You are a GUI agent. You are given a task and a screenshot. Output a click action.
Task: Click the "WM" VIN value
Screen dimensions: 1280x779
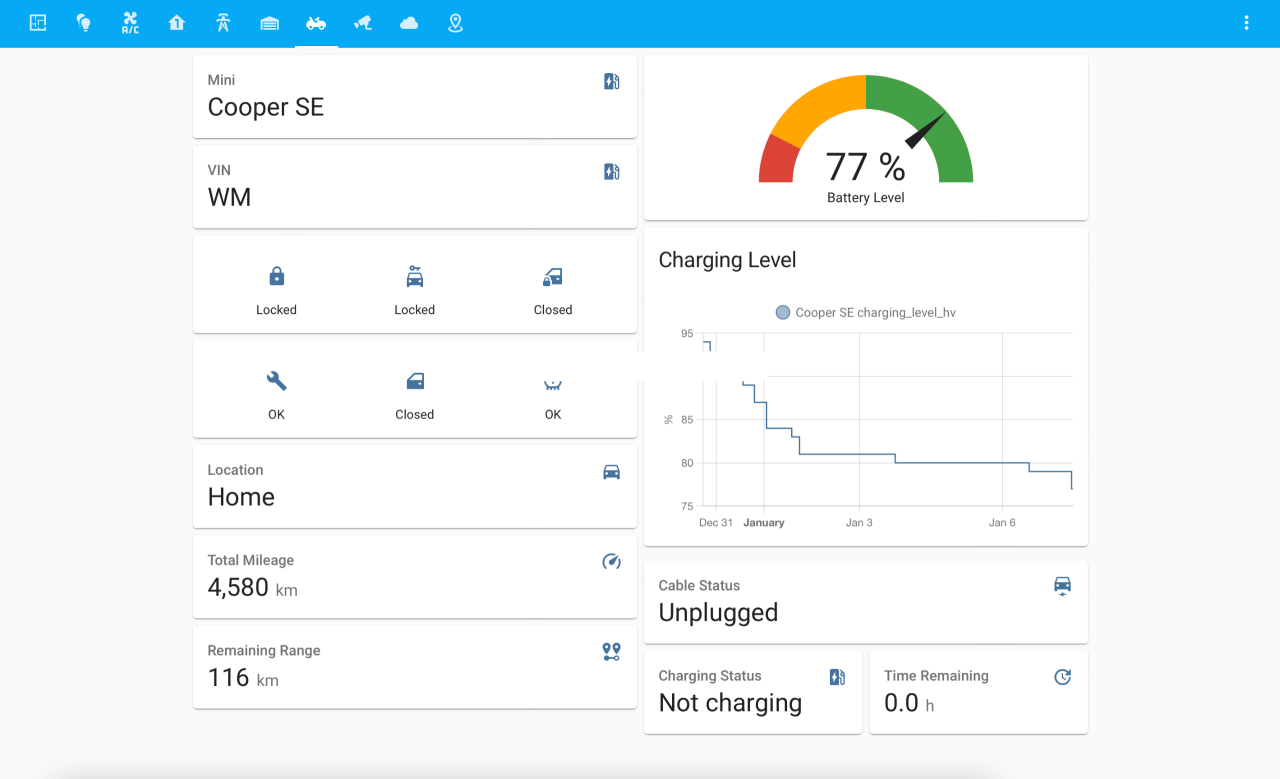pyautogui.click(x=230, y=197)
